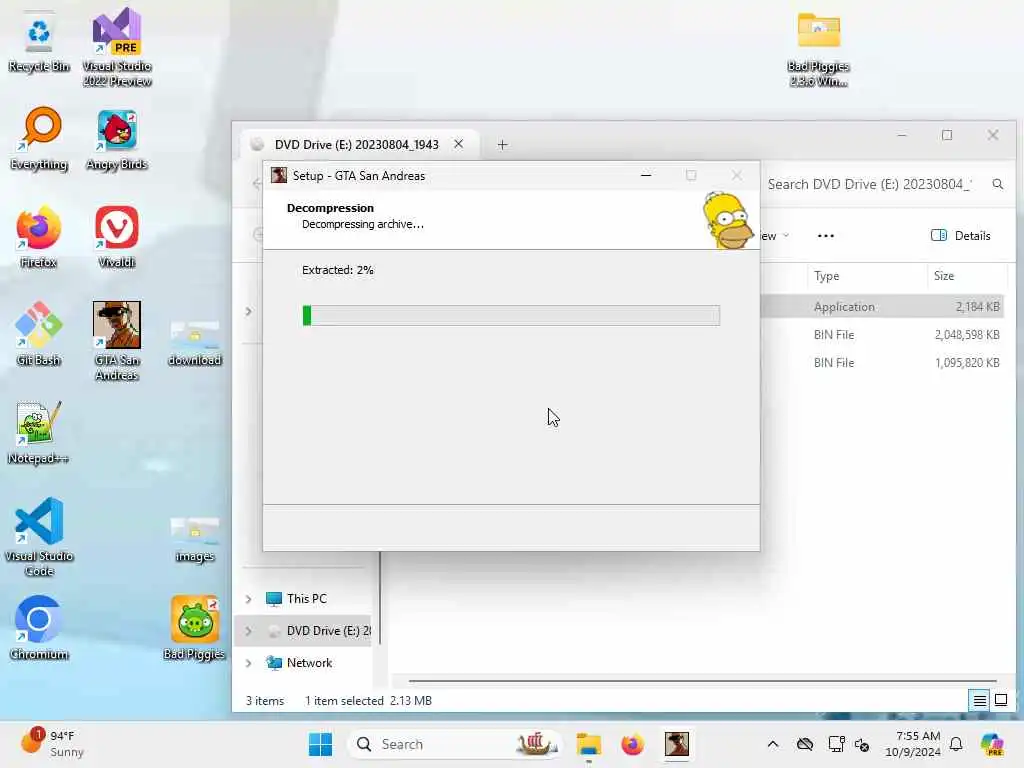This screenshot has width=1024, height=768.
Task: Select the DVD Drive (E:) 20230804_1943 tab
Action: [x=357, y=144]
